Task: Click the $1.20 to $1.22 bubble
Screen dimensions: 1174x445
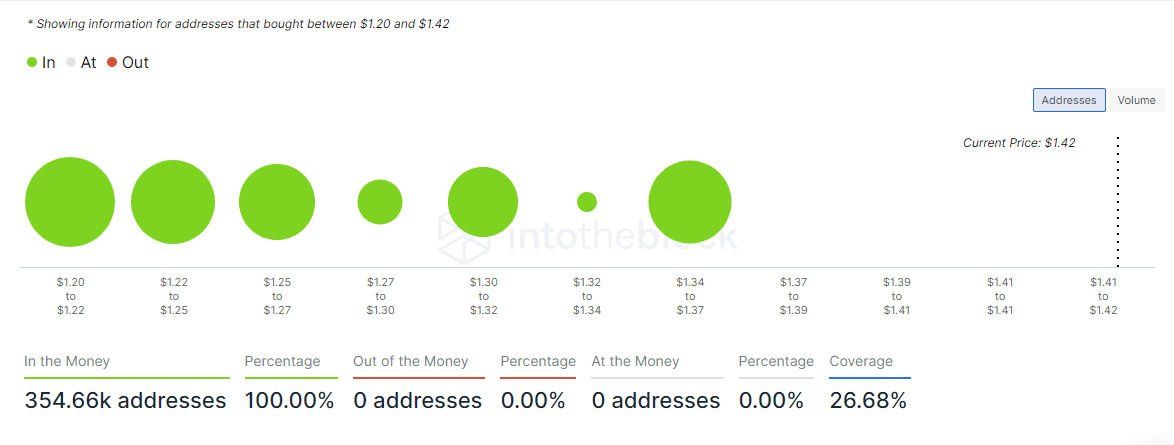Action: [x=70, y=202]
